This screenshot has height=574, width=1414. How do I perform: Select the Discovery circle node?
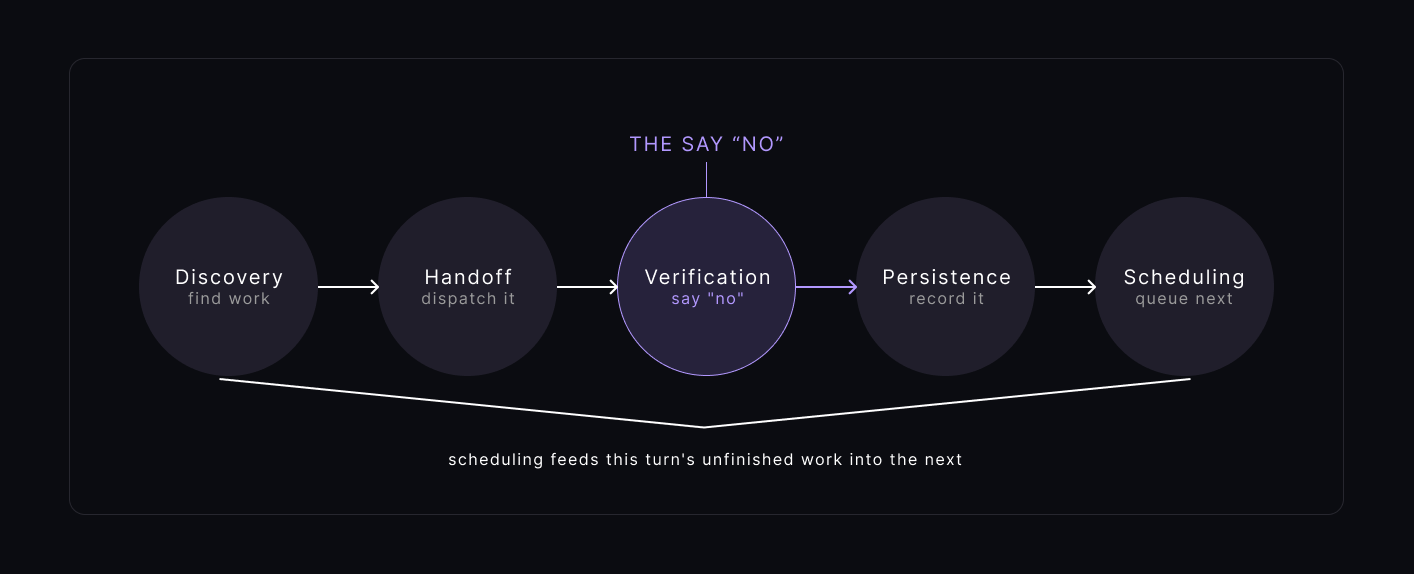[x=228, y=286]
